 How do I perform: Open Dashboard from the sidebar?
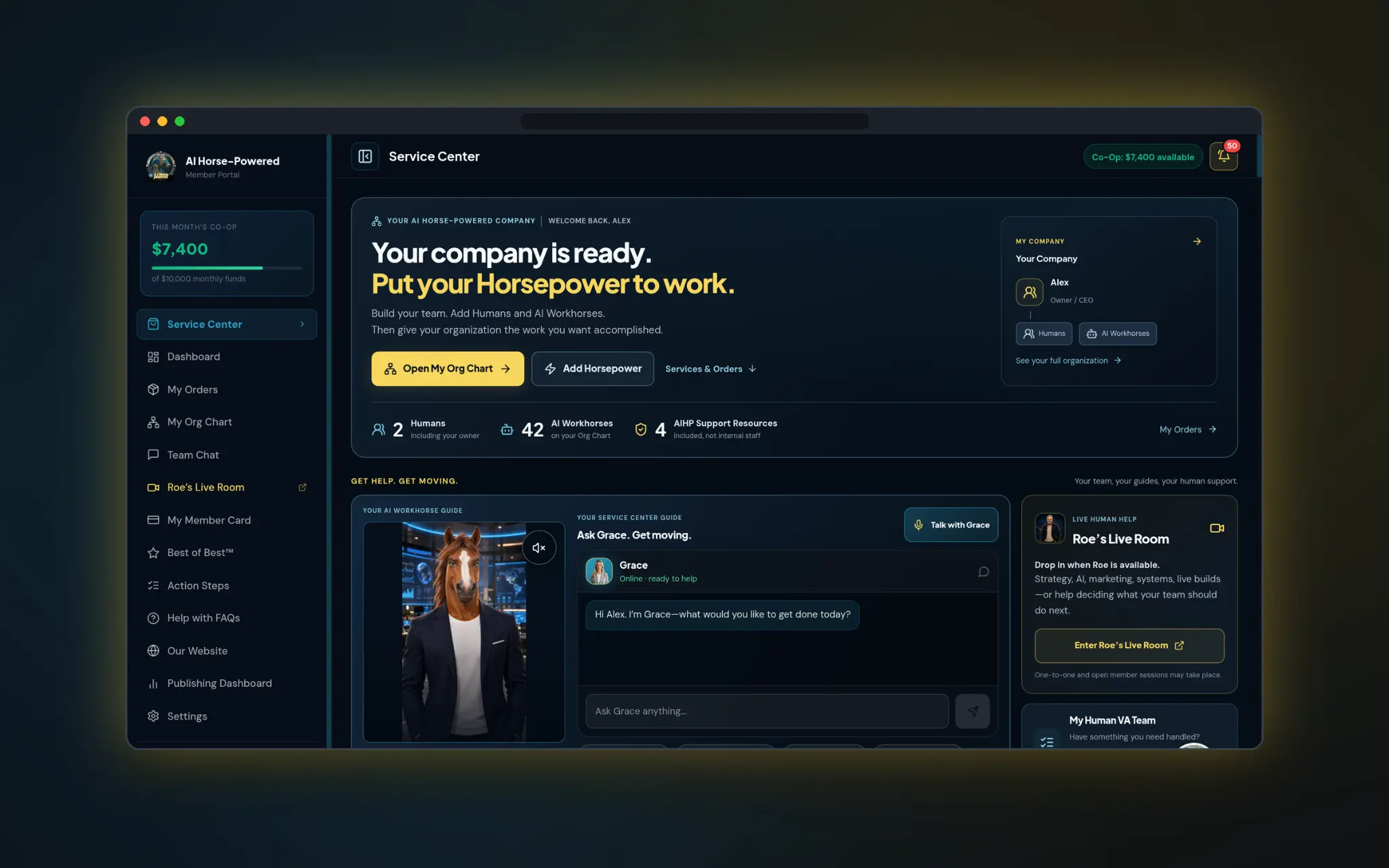point(227,357)
